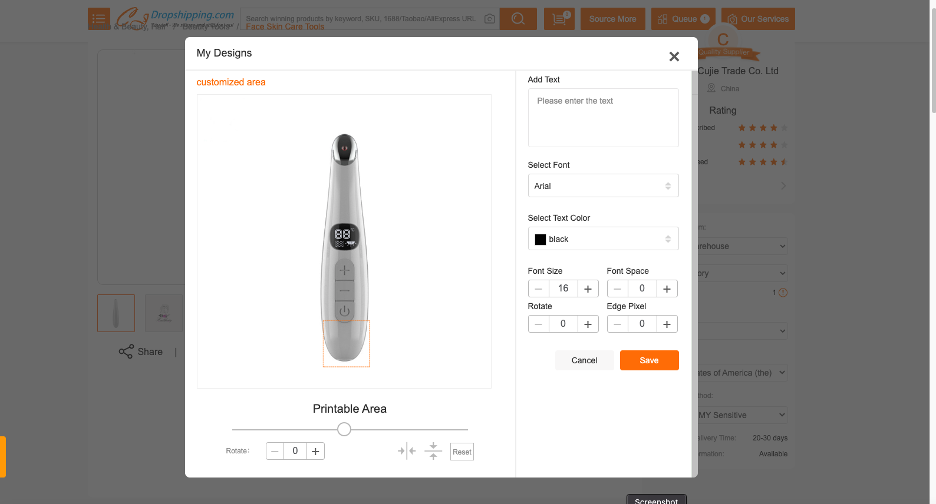Open the Select Text Color dropdown
Screen dimensions: 936x504
(602, 239)
